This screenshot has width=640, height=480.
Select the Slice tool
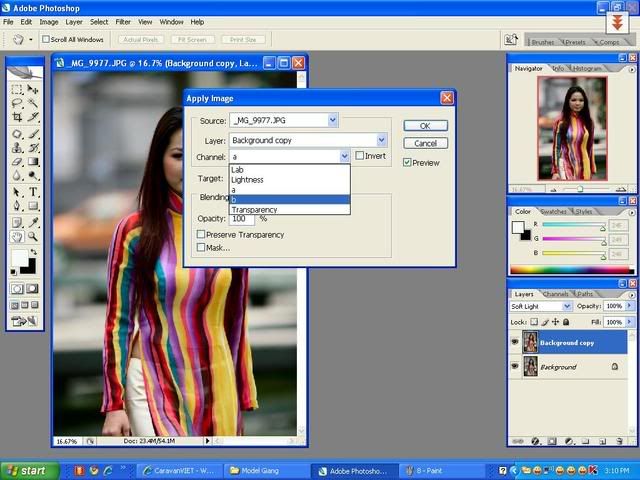pyautogui.click(x=33, y=117)
